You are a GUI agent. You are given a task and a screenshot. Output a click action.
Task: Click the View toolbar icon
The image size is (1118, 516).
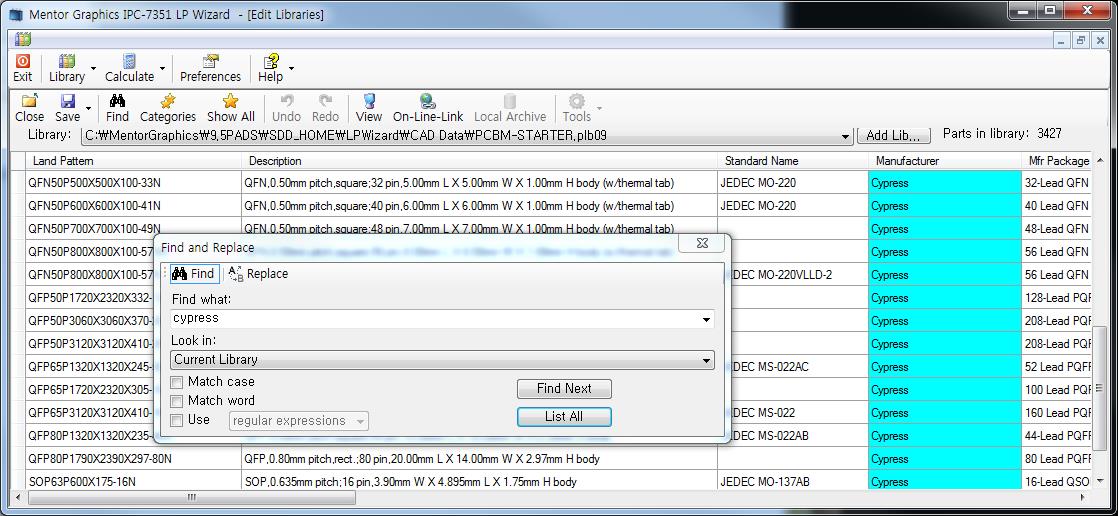coord(369,101)
